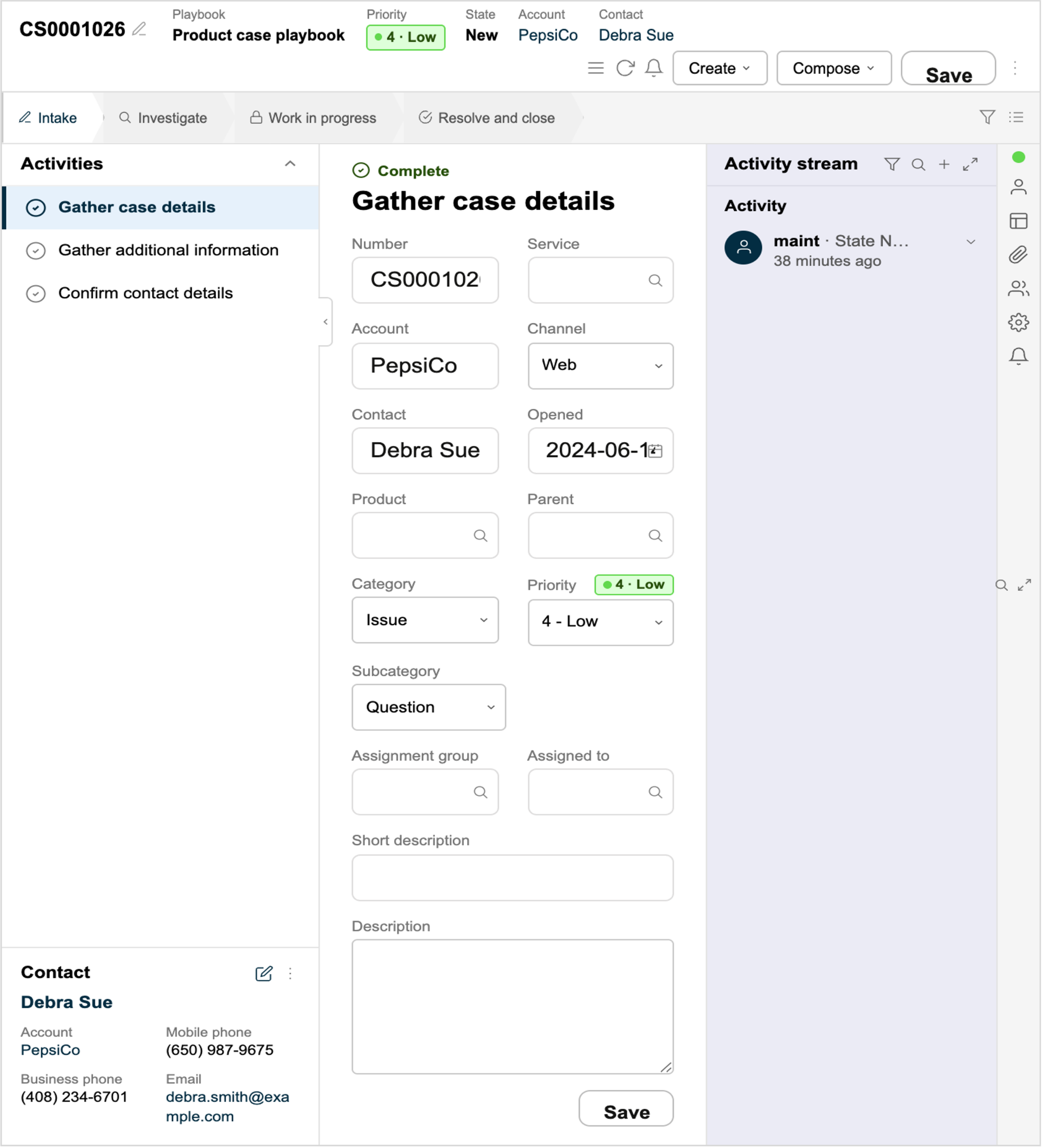Select Gather case details activity

(160, 207)
